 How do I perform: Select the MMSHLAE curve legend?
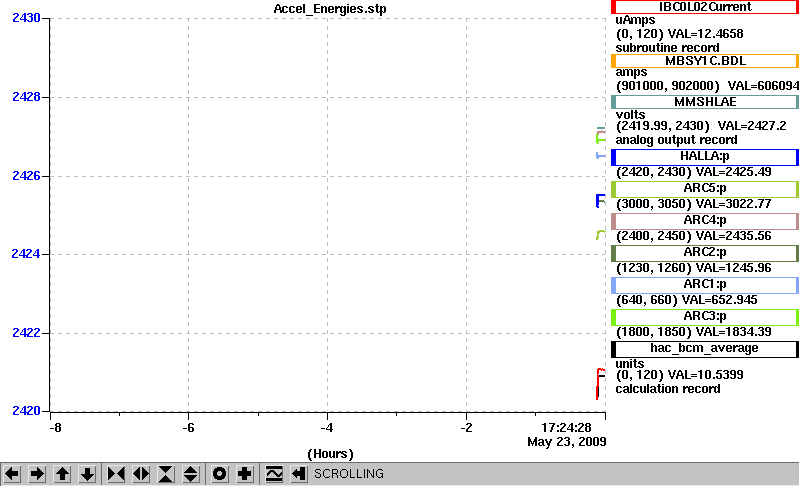click(x=705, y=102)
